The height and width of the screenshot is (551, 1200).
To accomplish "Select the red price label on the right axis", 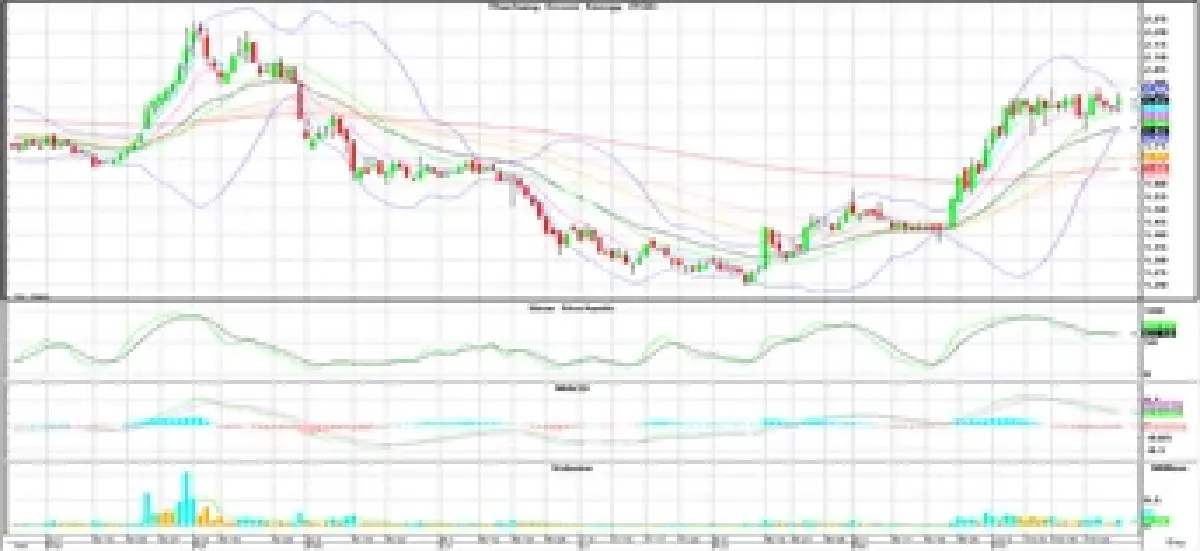I will tap(1156, 169).
